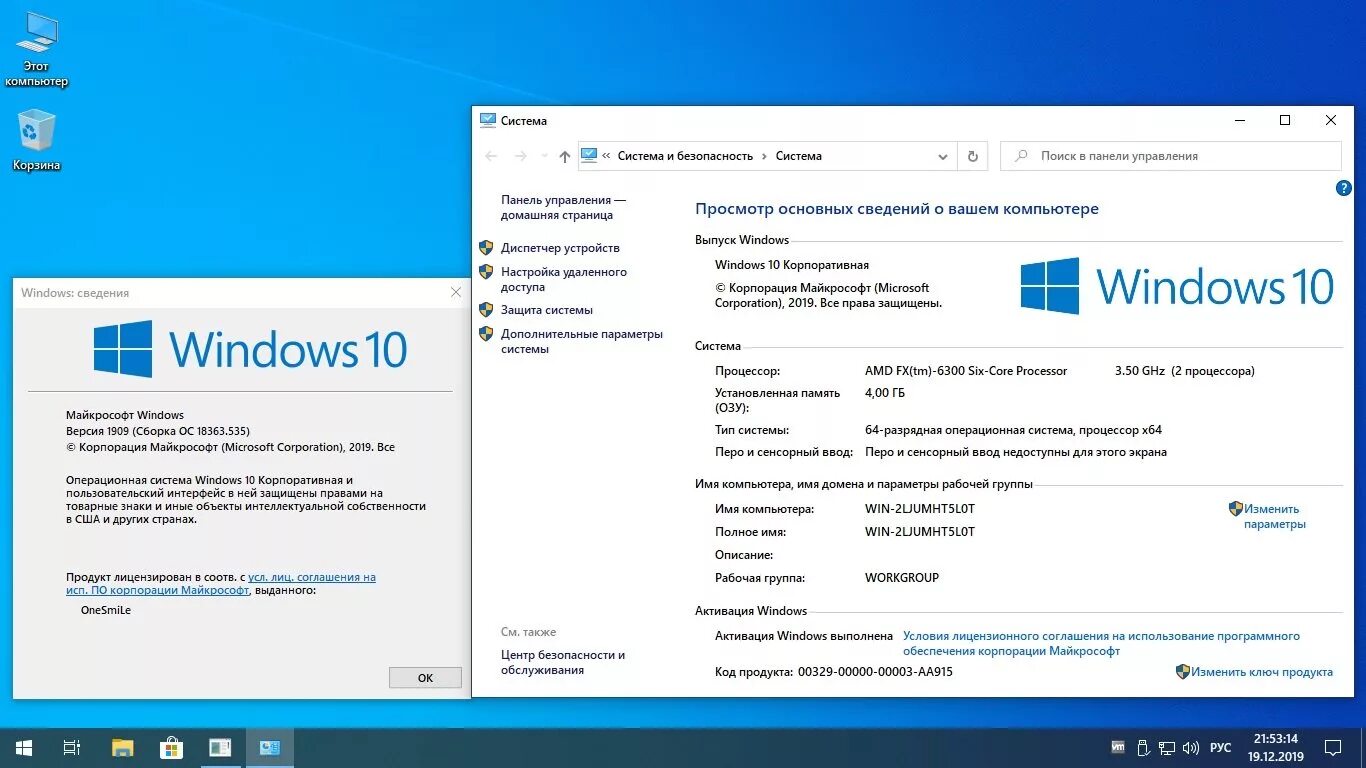
Task: Expand the breadcrumb double-chevron in address bar
Action: pyautogui.click(x=606, y=156)
